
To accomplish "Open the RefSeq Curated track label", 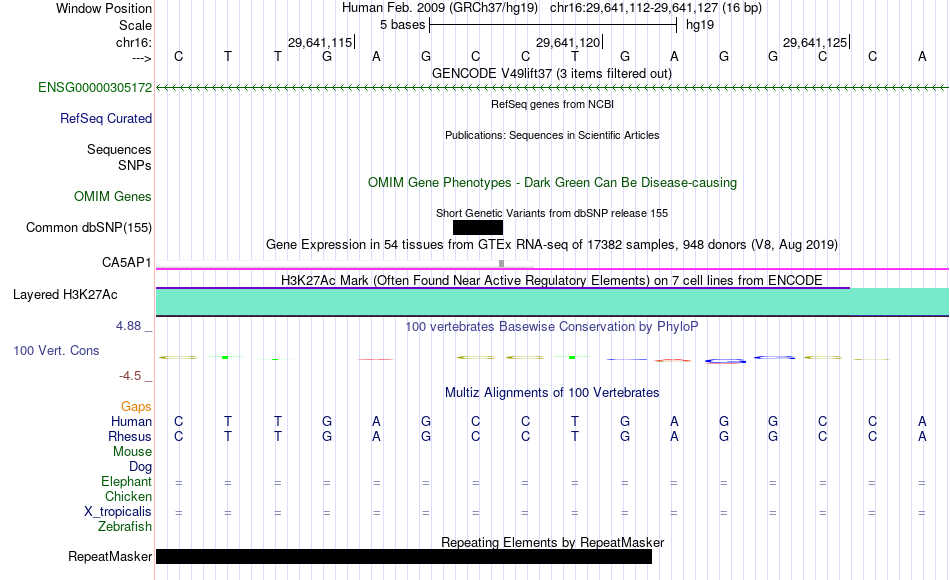I will [105, 118].
